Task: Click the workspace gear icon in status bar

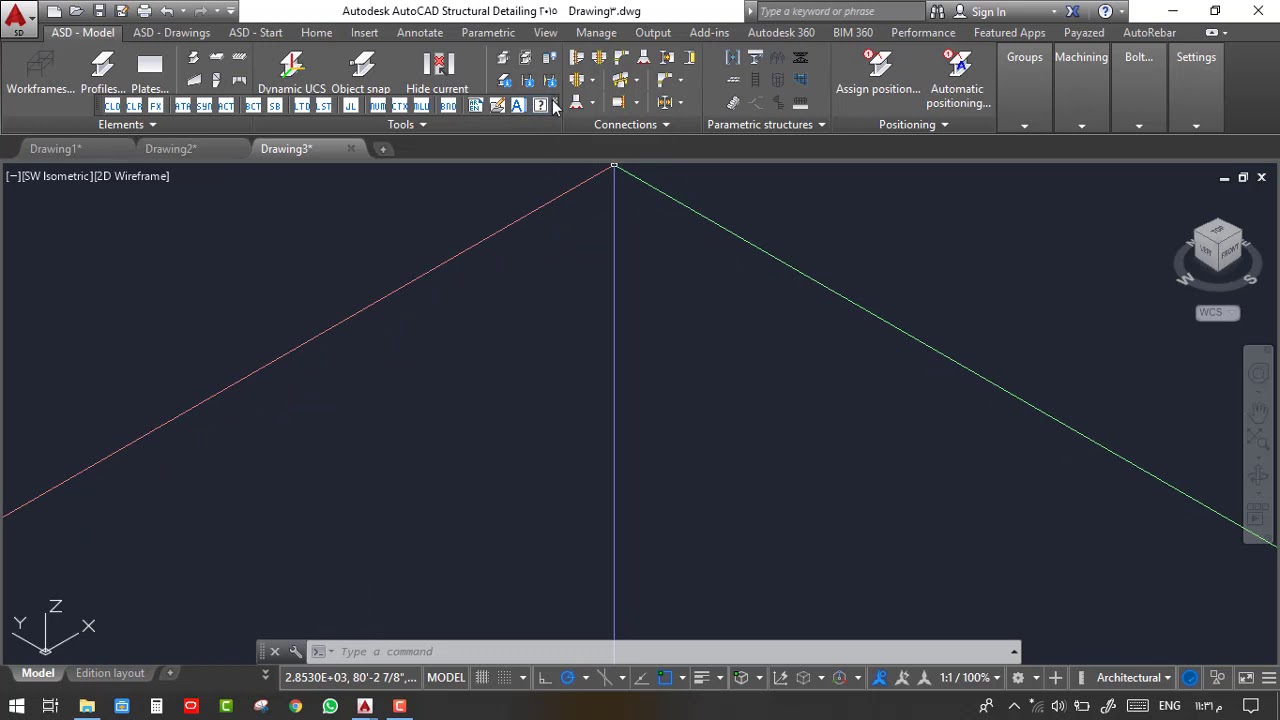Action: [1018, 678]
